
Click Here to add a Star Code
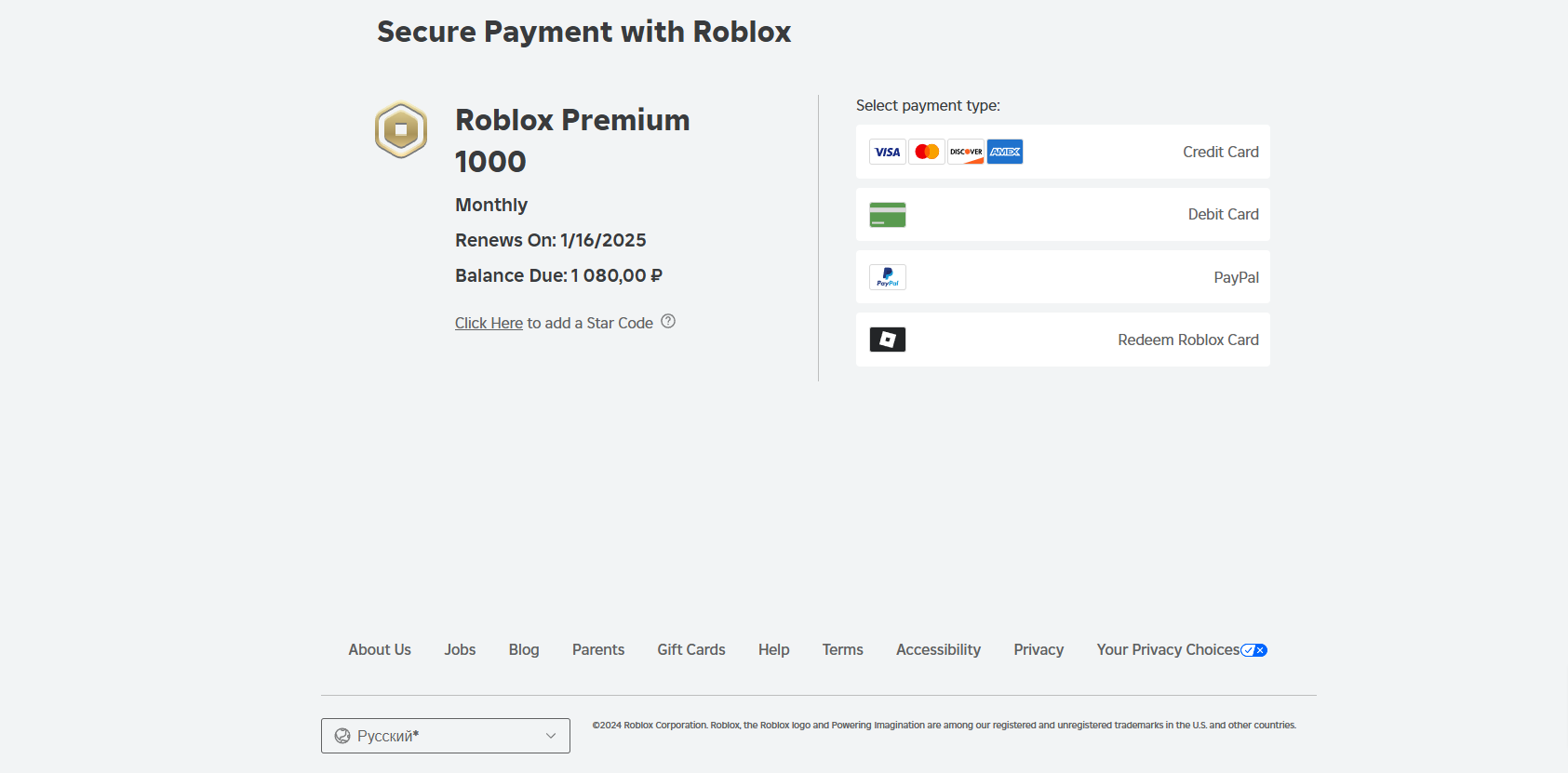click(x=489, y=323)
